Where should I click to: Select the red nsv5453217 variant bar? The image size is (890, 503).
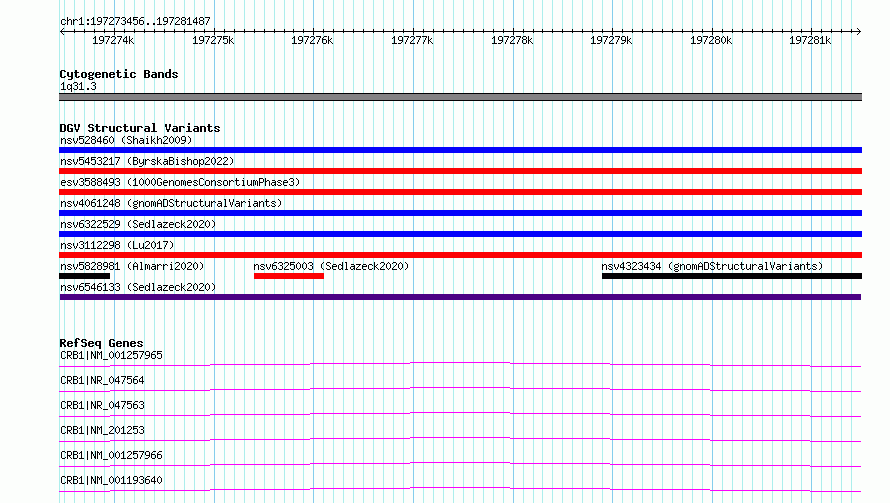coord(460,171)
